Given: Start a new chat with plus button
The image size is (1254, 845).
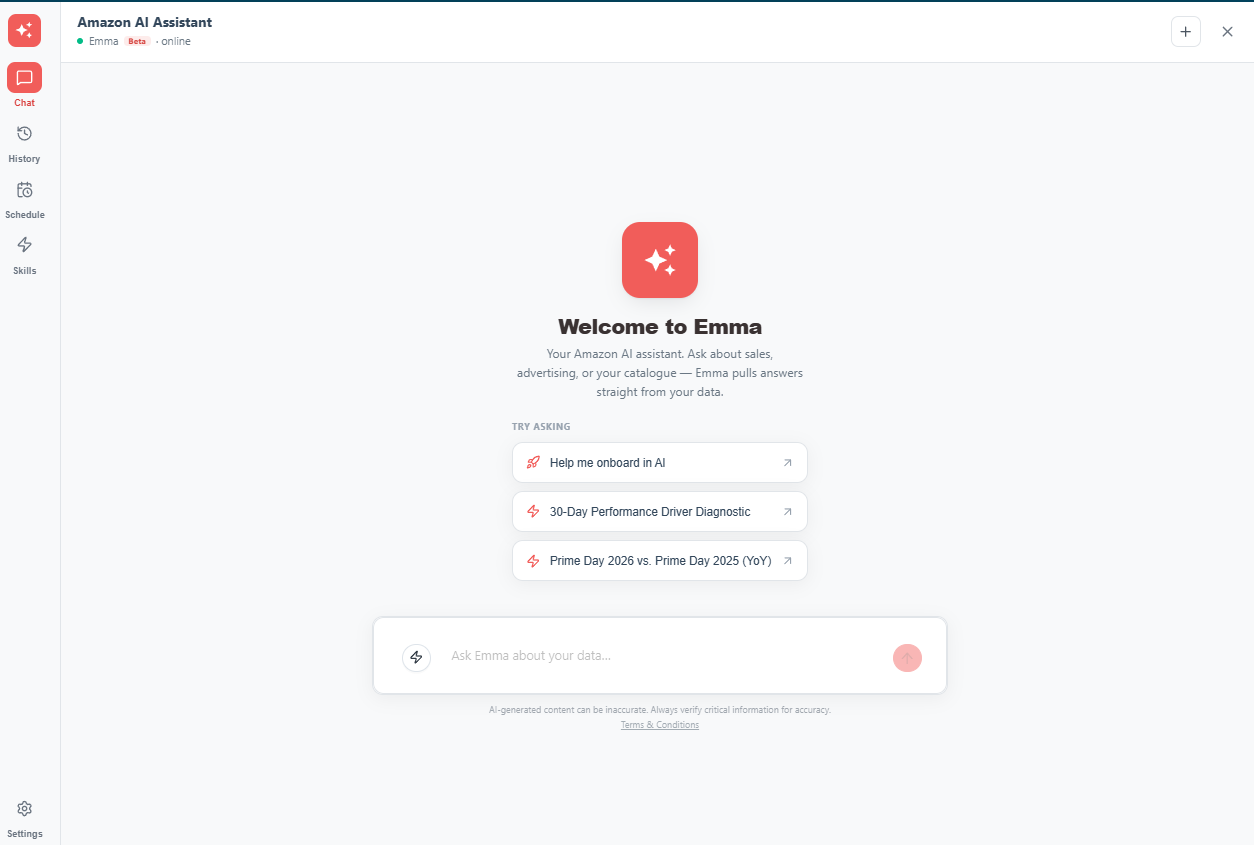Looking at the screenshot, I should pos(1186,31).
